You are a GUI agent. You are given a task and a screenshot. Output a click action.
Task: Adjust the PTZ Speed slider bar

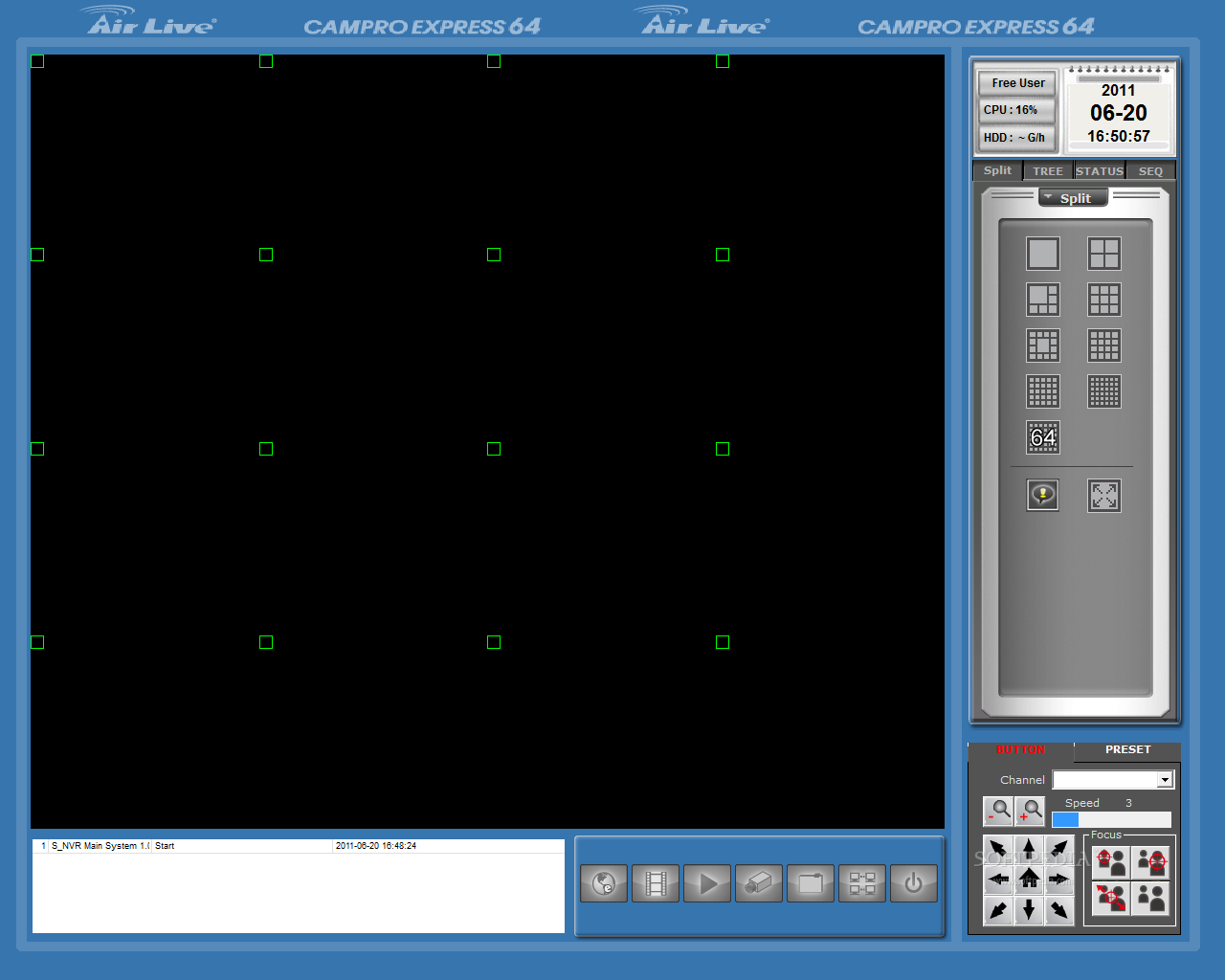pos(1111,819)
